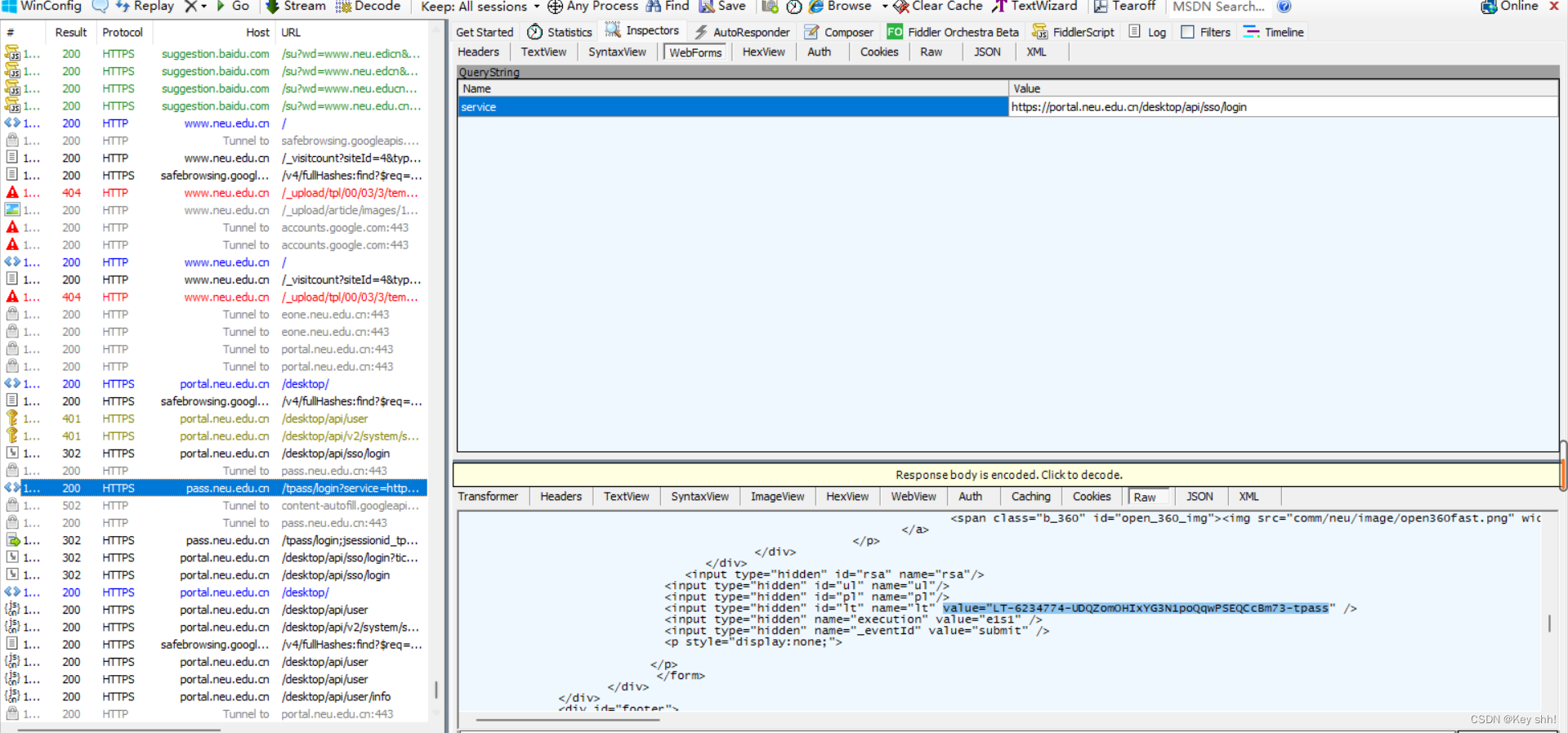
Task: Click the Go resume button
Action: point(233,7)
